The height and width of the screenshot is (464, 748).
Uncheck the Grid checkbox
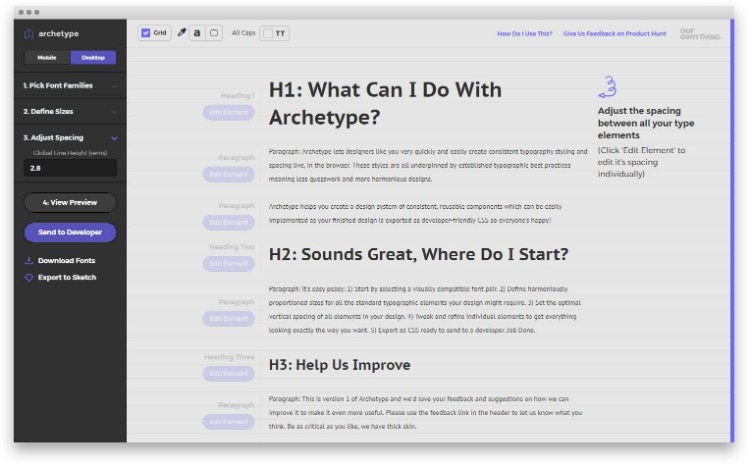point(146,33)
